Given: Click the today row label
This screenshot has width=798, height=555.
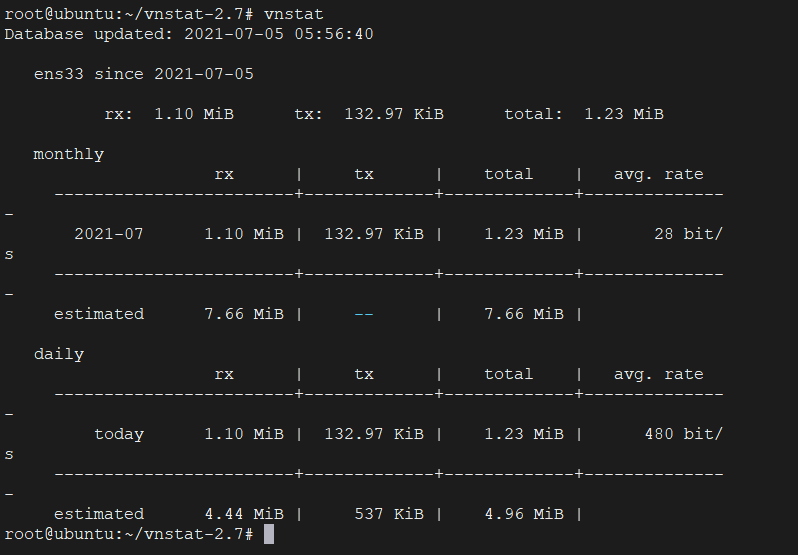Looking at the screenshot, I should [119, 434].
